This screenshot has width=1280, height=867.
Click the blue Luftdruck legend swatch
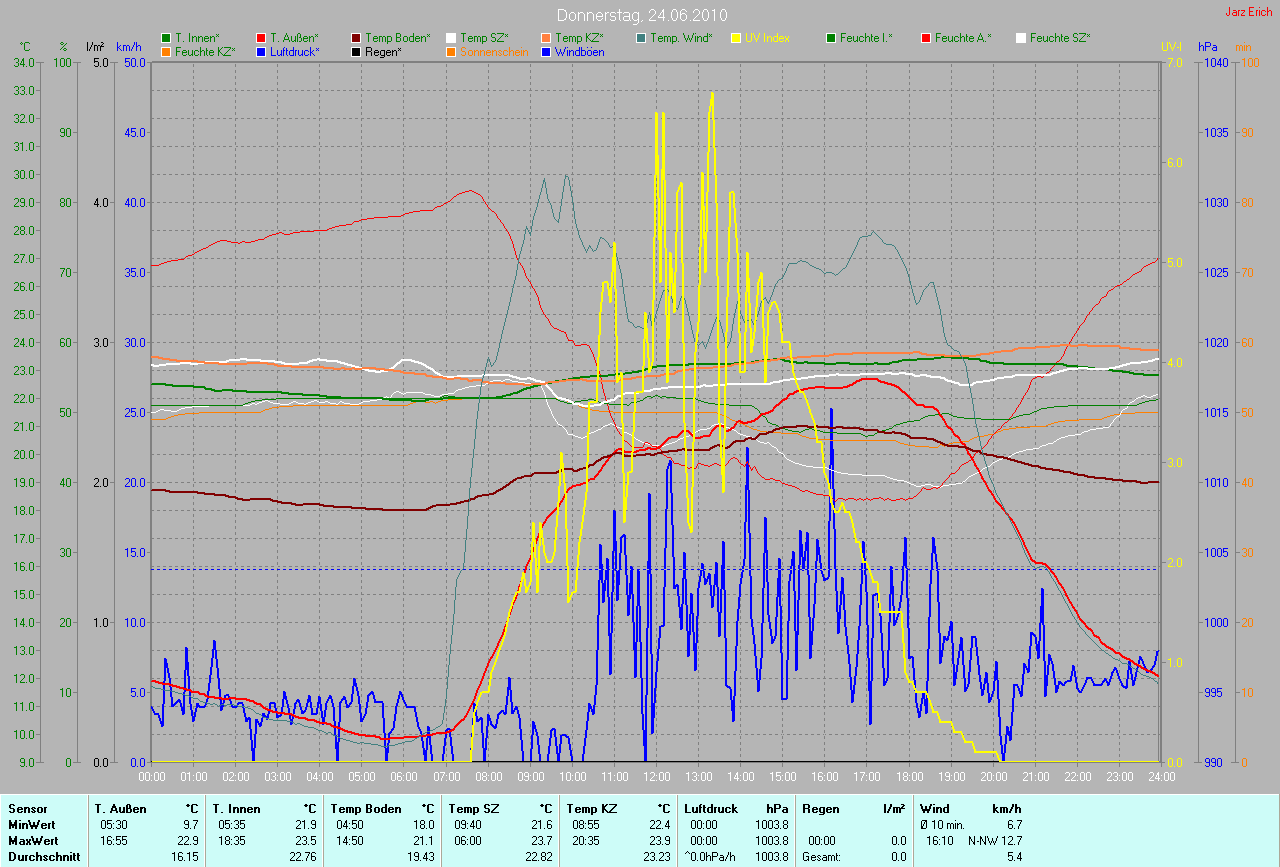click(x=262, y=52)
